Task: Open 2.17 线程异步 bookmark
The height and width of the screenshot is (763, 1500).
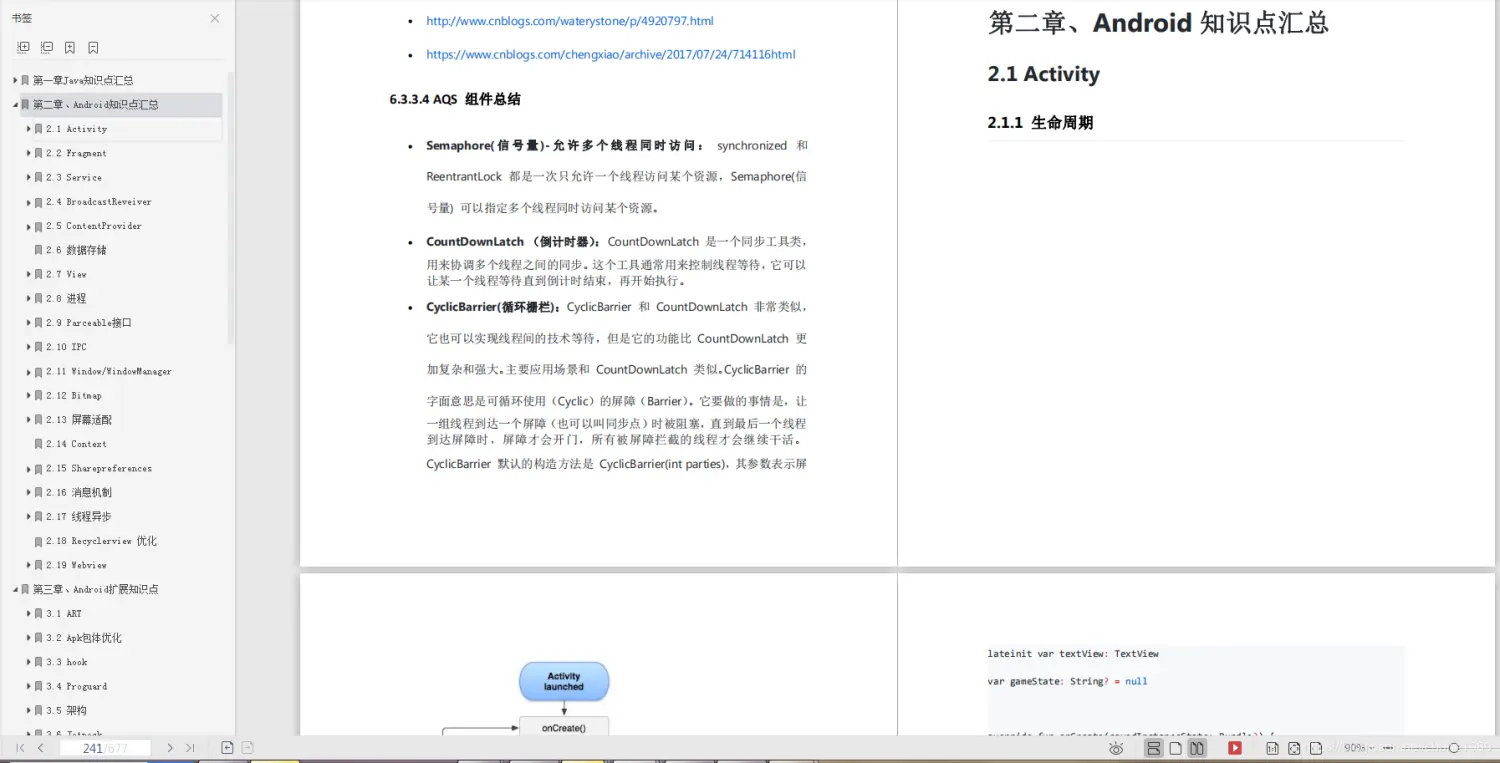Action: [79, 517]
